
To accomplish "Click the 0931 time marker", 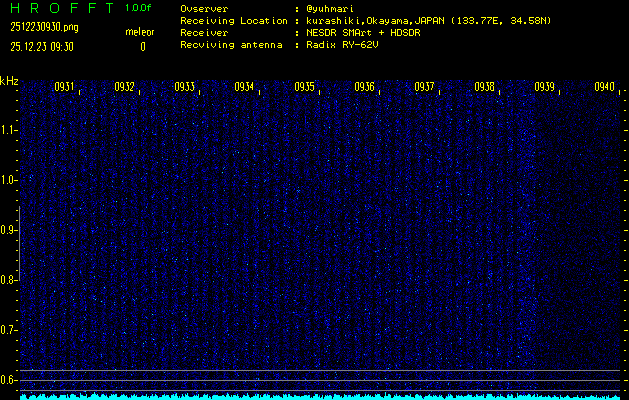I will tap(64, 87).
